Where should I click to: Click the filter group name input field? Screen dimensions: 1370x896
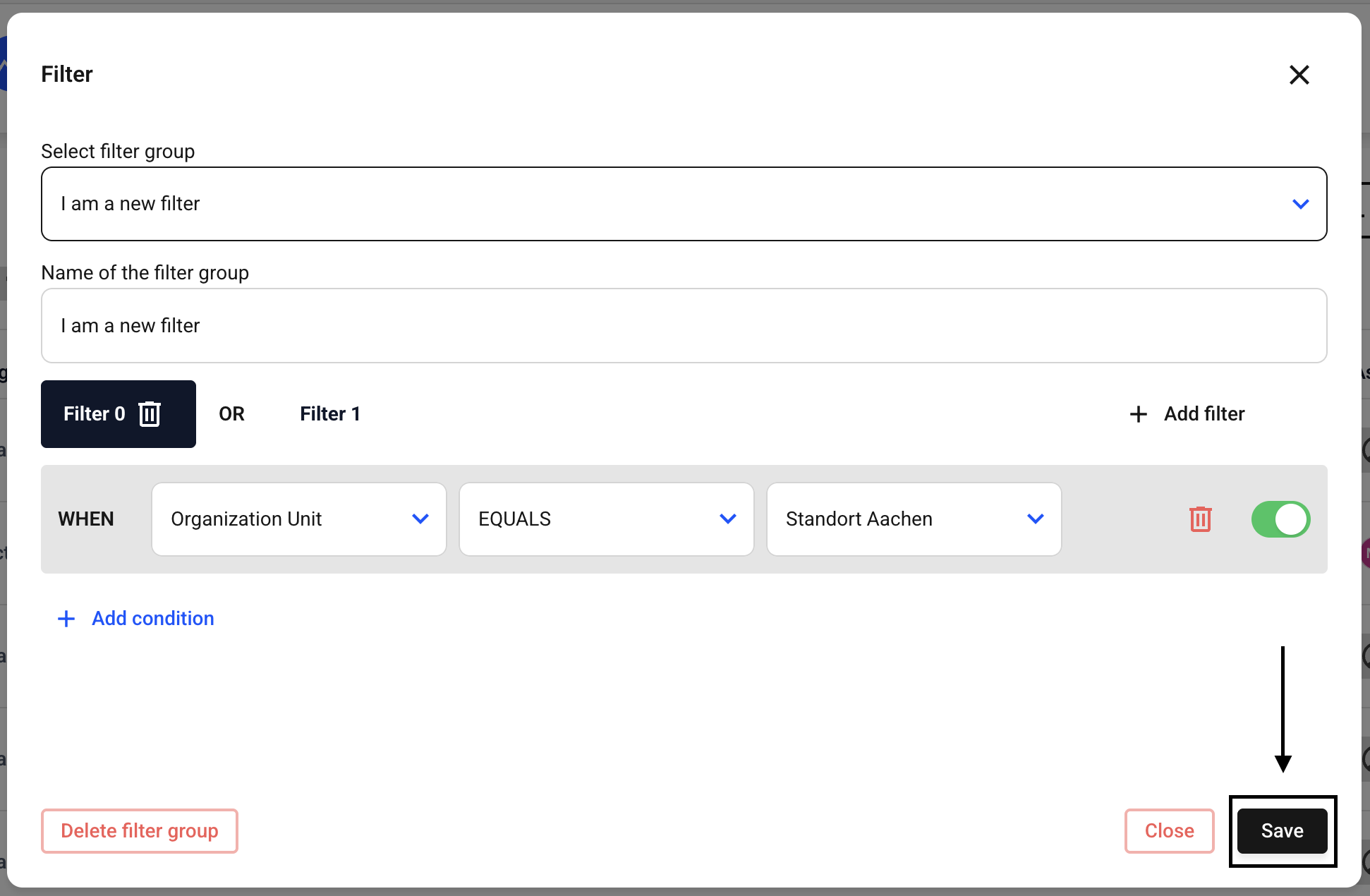(x=683, y=326)
